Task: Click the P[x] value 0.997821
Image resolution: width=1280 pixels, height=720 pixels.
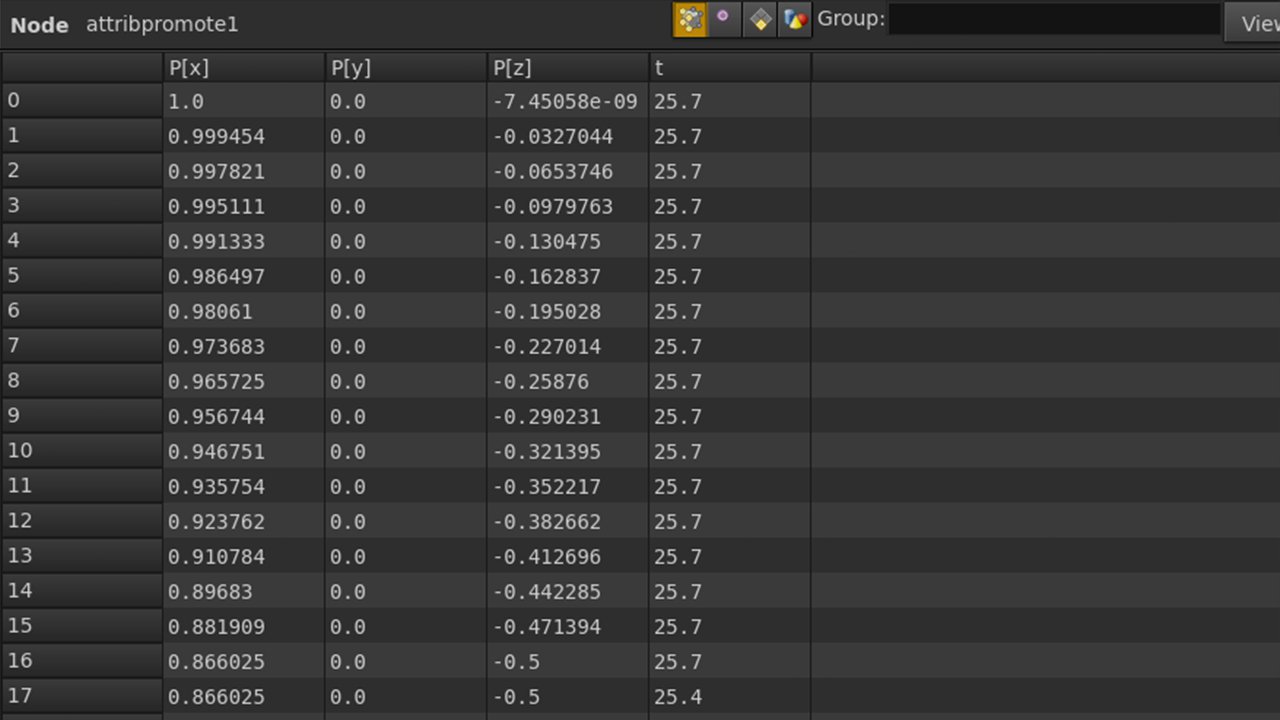Action: (216, 172)
